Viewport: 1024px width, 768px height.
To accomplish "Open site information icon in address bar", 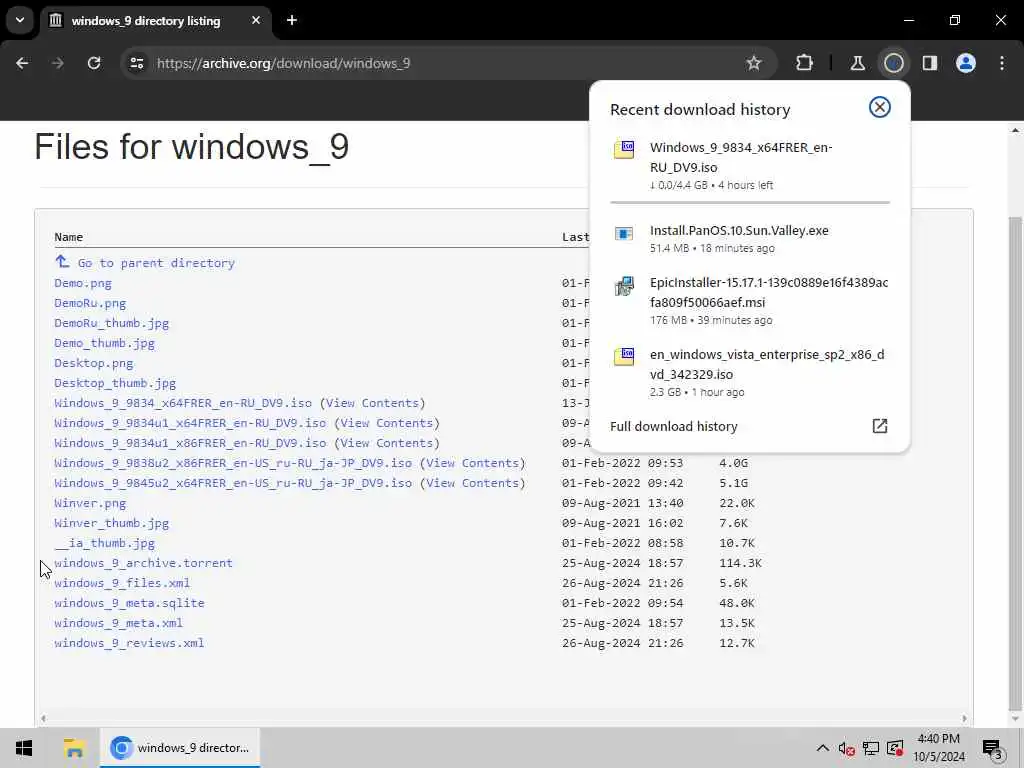I will (x=136, y=63).
